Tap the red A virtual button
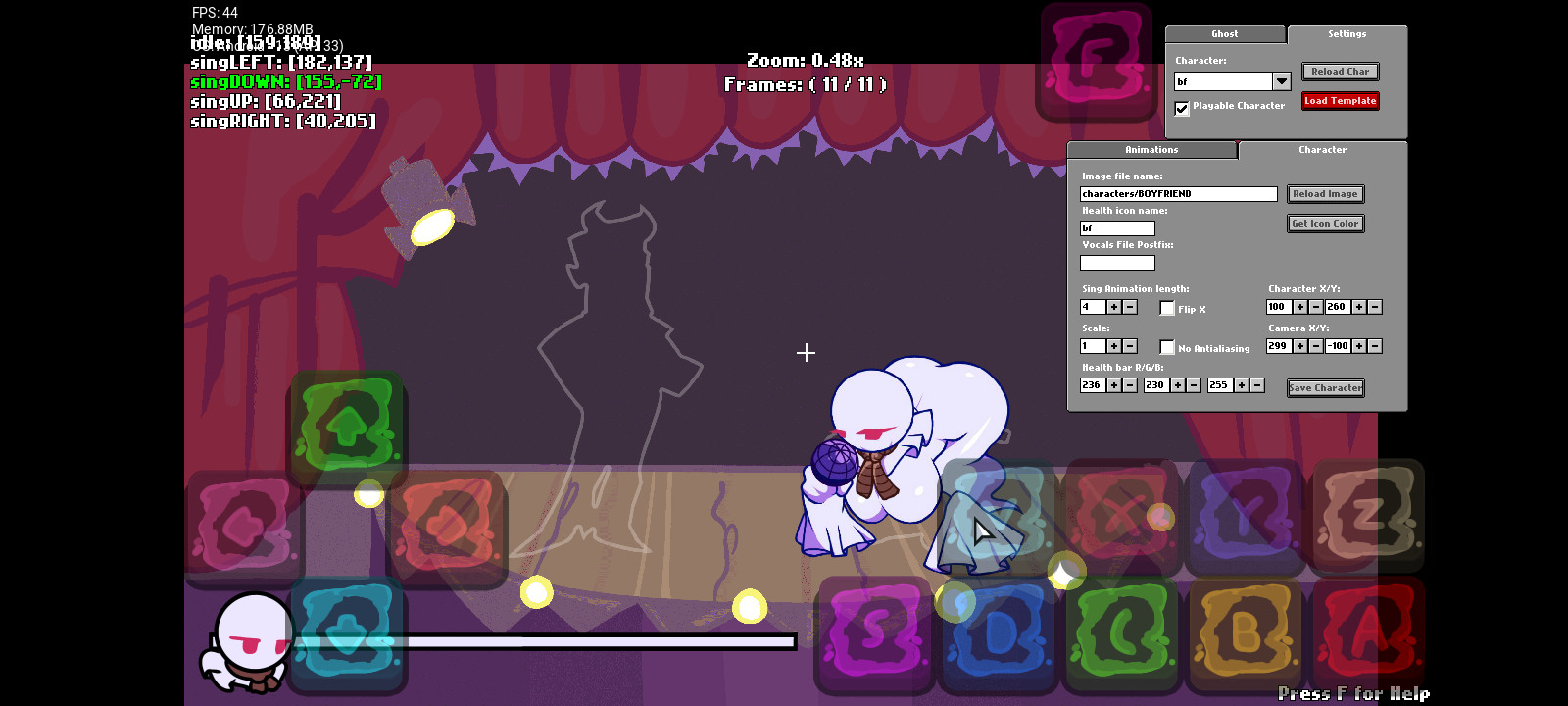Image resolution: width=1568 pixels, height=706 pixels. coord(1368,634)
